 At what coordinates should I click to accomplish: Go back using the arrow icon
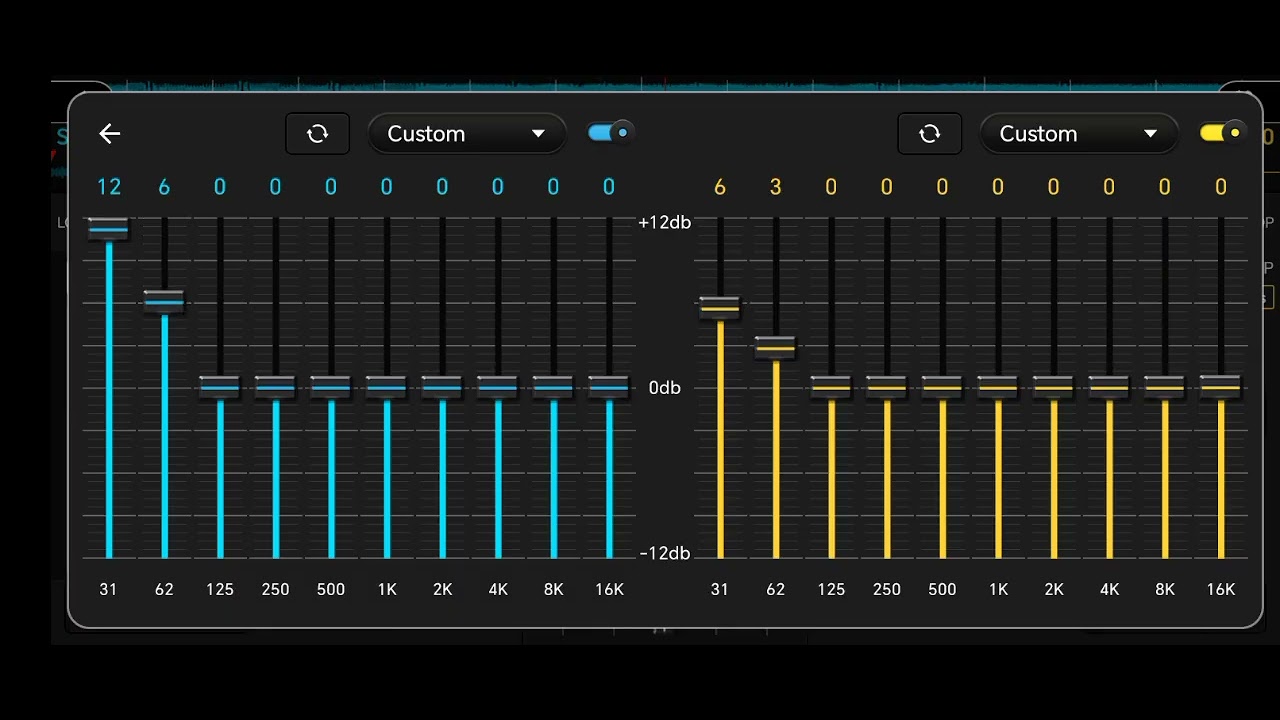point(109,133)
